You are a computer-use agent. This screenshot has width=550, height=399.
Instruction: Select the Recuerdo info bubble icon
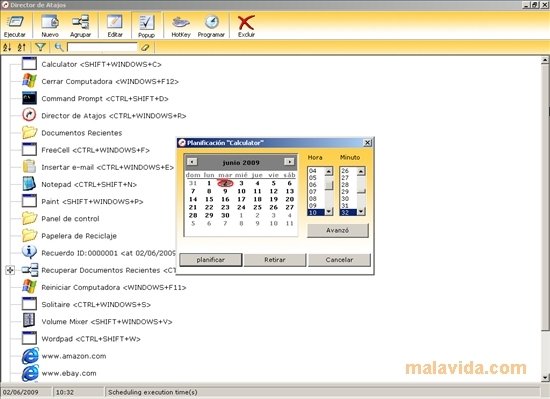pyautogui.click(x=29, y=252)
